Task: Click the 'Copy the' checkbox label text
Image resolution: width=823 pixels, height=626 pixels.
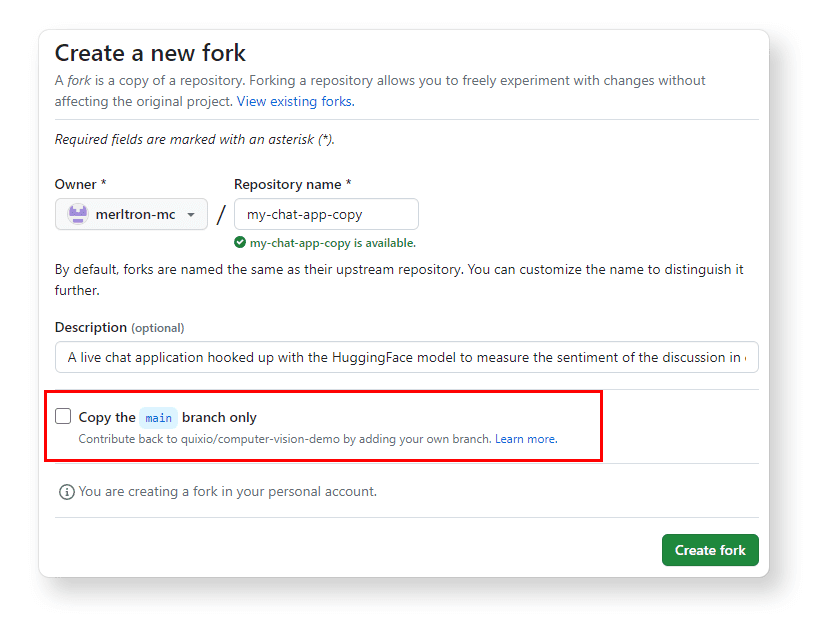Action: click(110, 415)
